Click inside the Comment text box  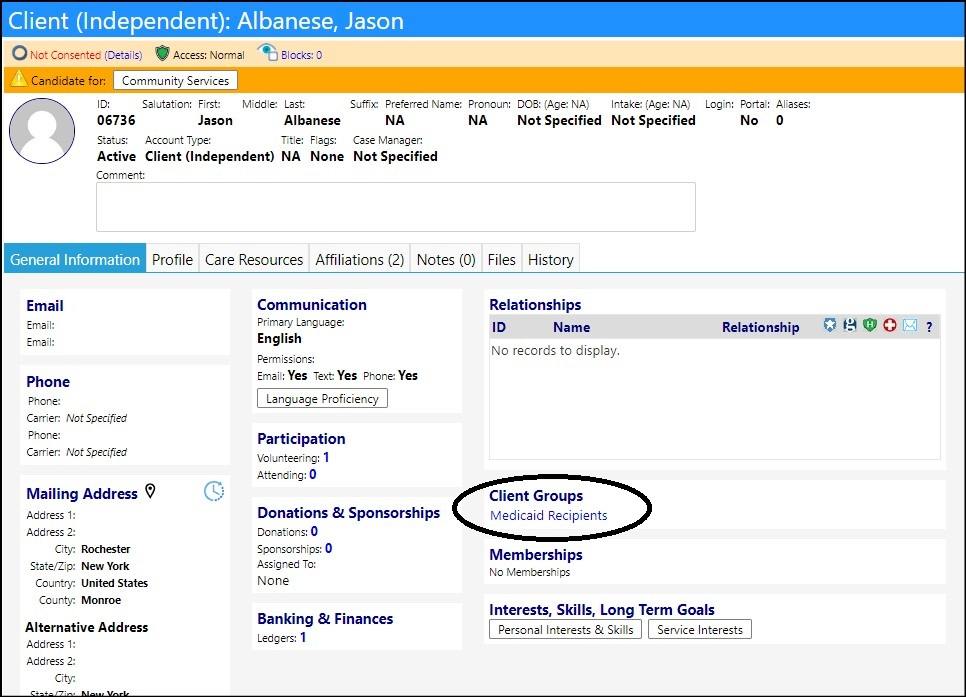(x=396, y=207)
